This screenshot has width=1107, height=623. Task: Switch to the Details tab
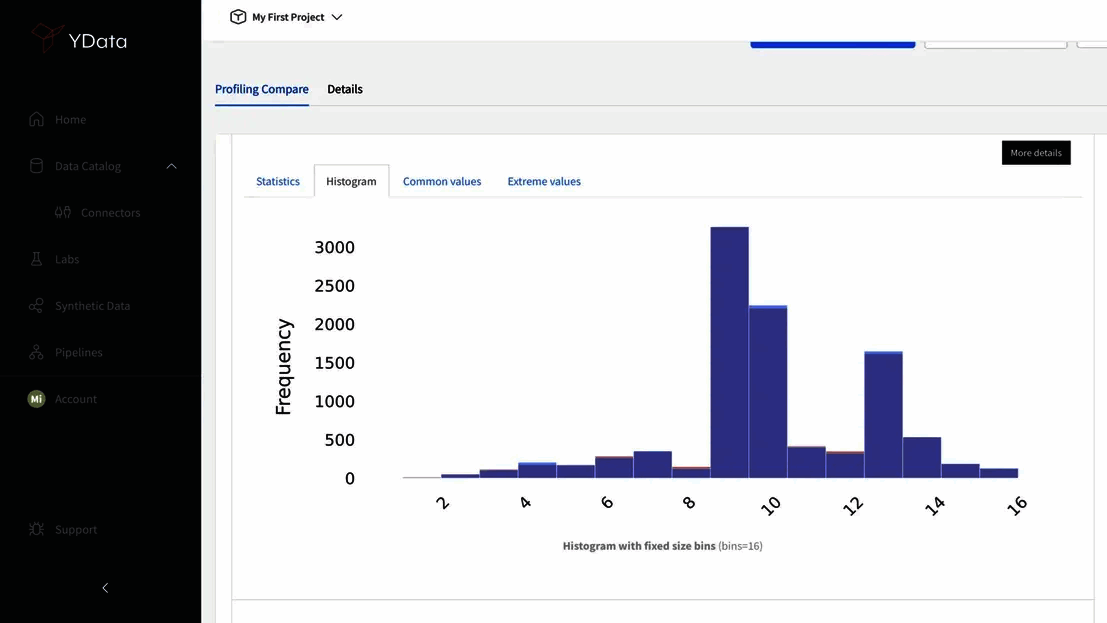[344, 89]
